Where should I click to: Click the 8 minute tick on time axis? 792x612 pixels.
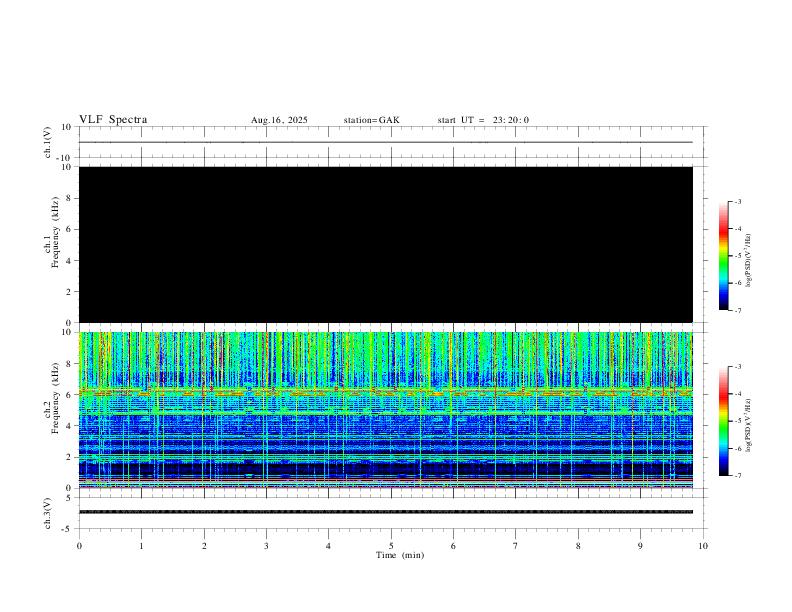pos(578,545)
